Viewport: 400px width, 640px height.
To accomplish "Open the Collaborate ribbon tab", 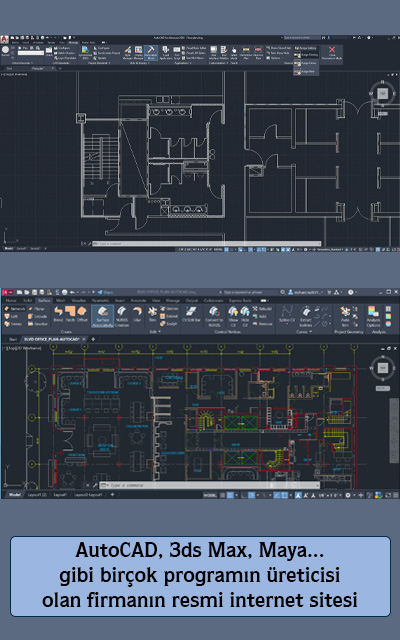I will [213, 300].
